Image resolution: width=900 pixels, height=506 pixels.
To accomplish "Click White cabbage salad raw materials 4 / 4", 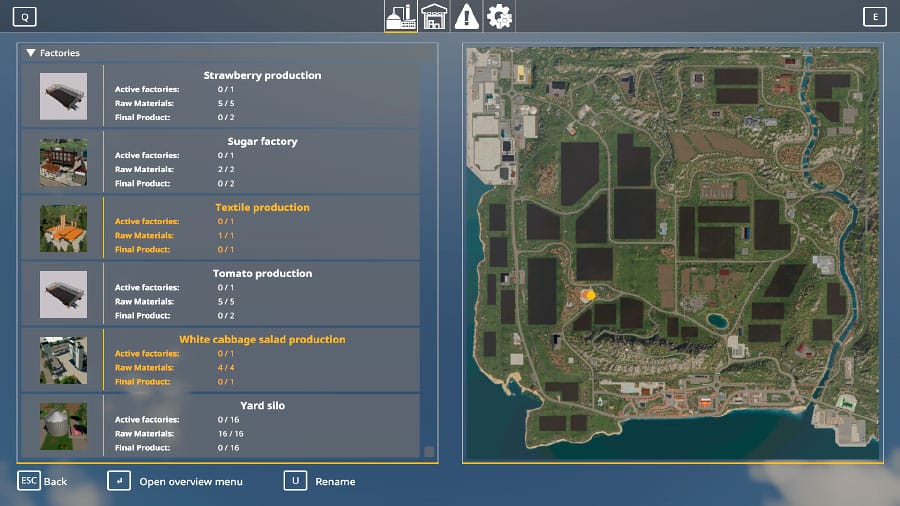I will (226, 368).
